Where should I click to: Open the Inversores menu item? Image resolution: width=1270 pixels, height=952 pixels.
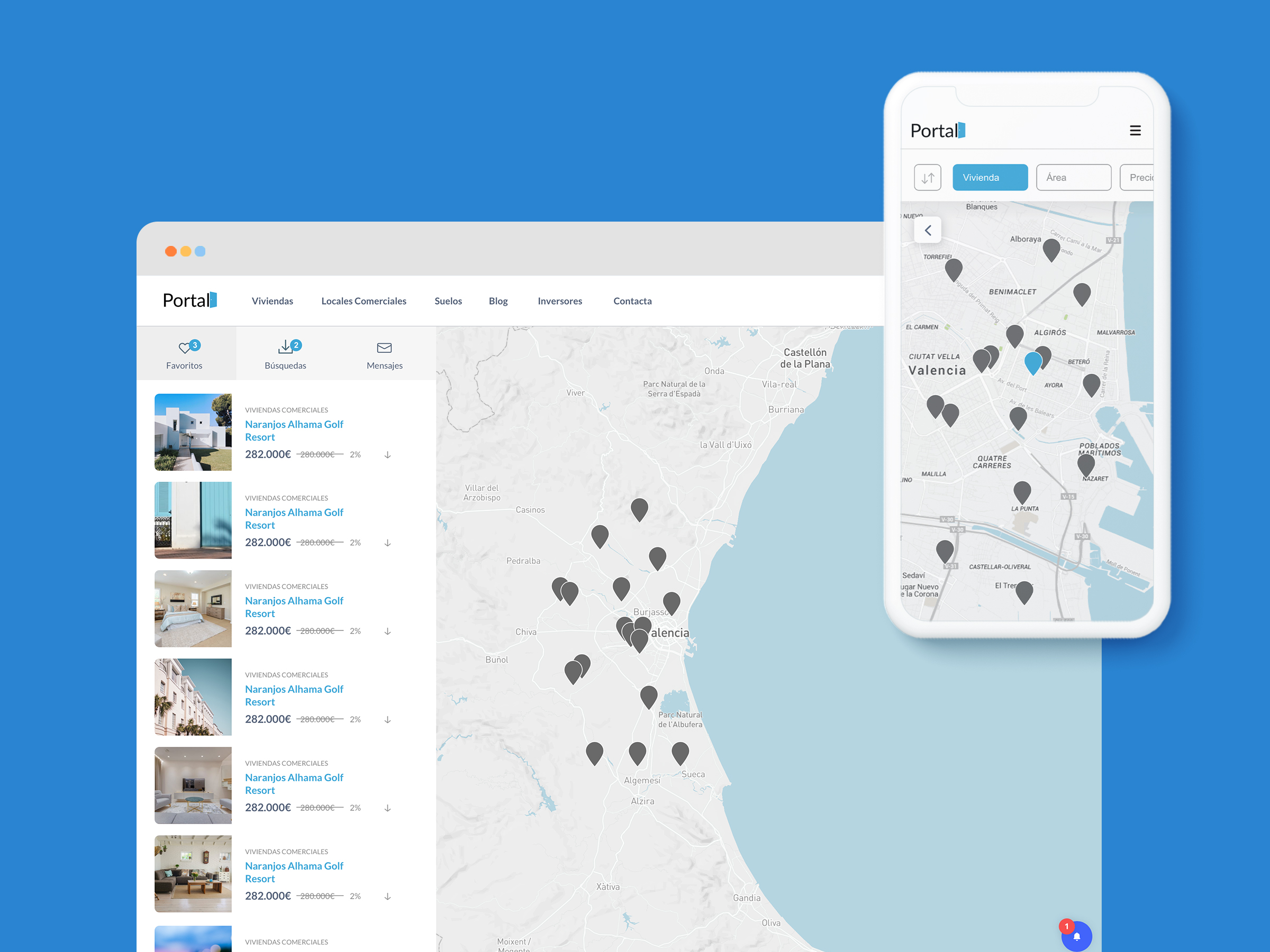point(560,301)
